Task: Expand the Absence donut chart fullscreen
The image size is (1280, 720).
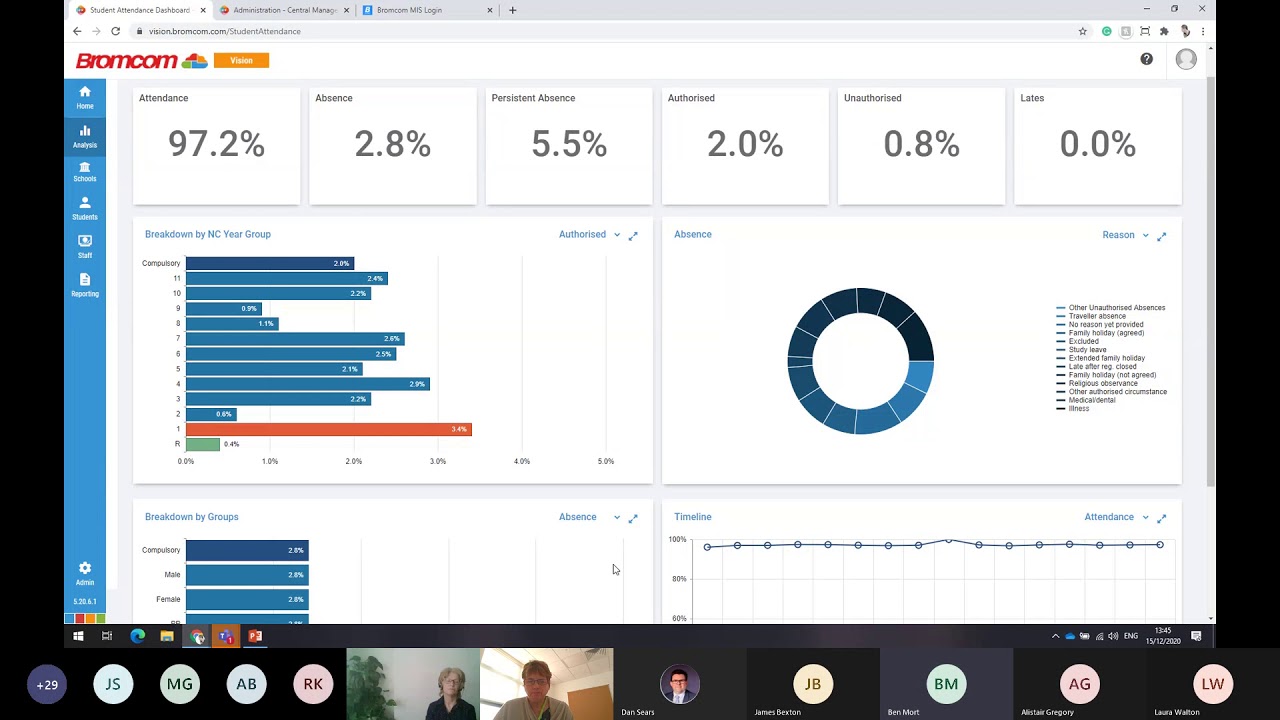Action: (1162, 237)
